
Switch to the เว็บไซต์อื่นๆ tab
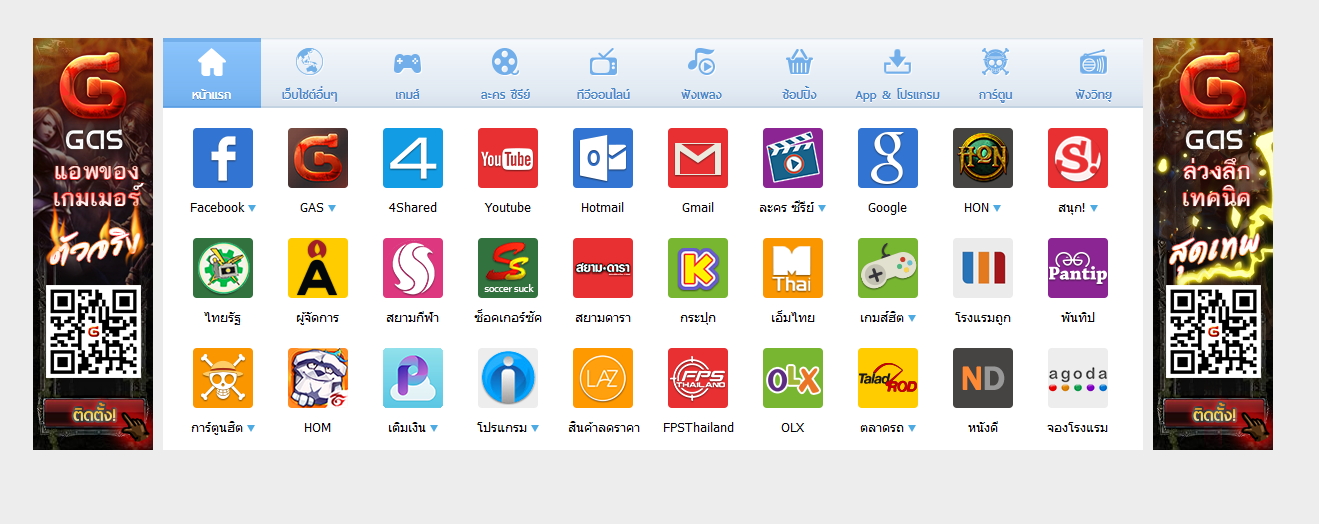[x=310, y=74]
